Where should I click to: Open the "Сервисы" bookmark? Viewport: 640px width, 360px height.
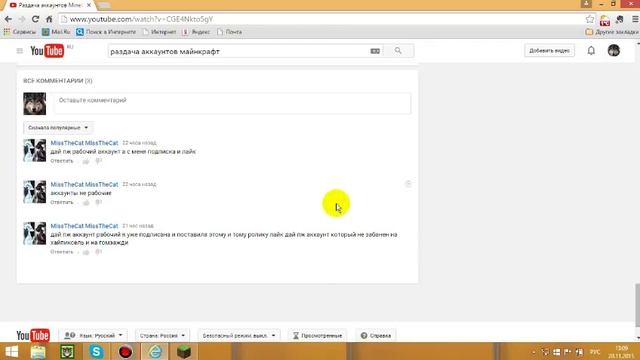coord(20,32)
